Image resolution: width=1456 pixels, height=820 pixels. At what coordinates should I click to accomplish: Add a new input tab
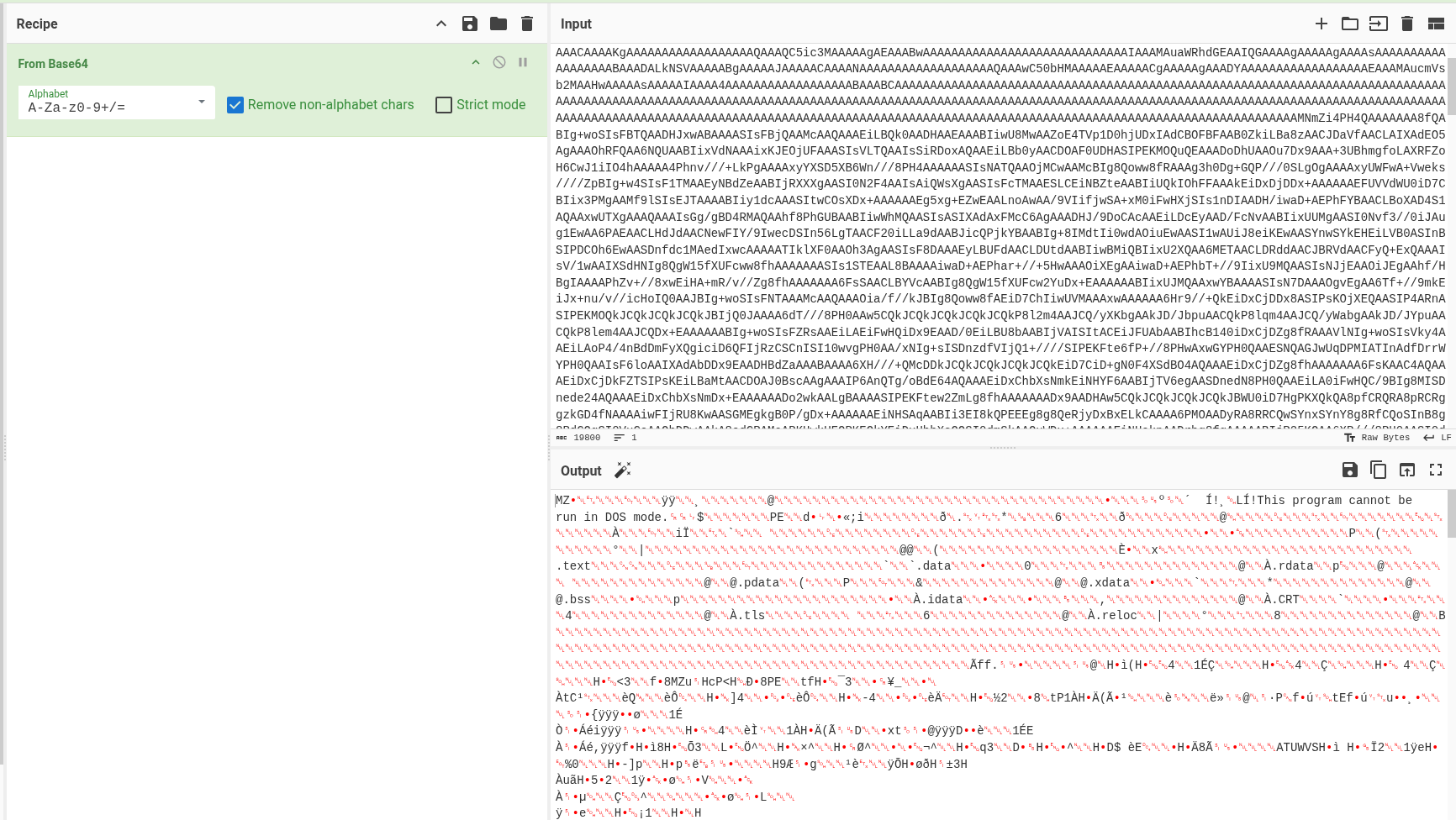coord(1322,24)
